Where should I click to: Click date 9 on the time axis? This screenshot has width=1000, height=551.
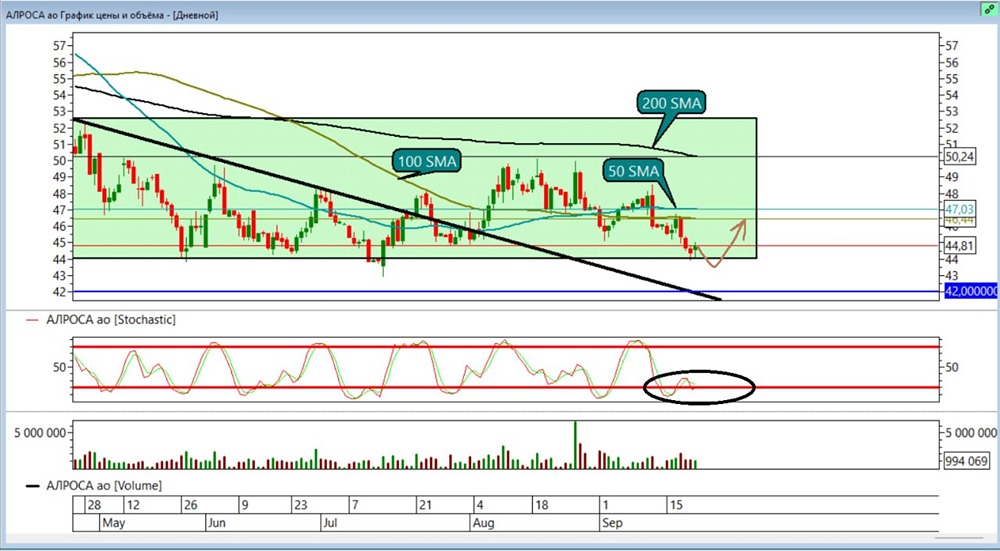coord(245,505)
